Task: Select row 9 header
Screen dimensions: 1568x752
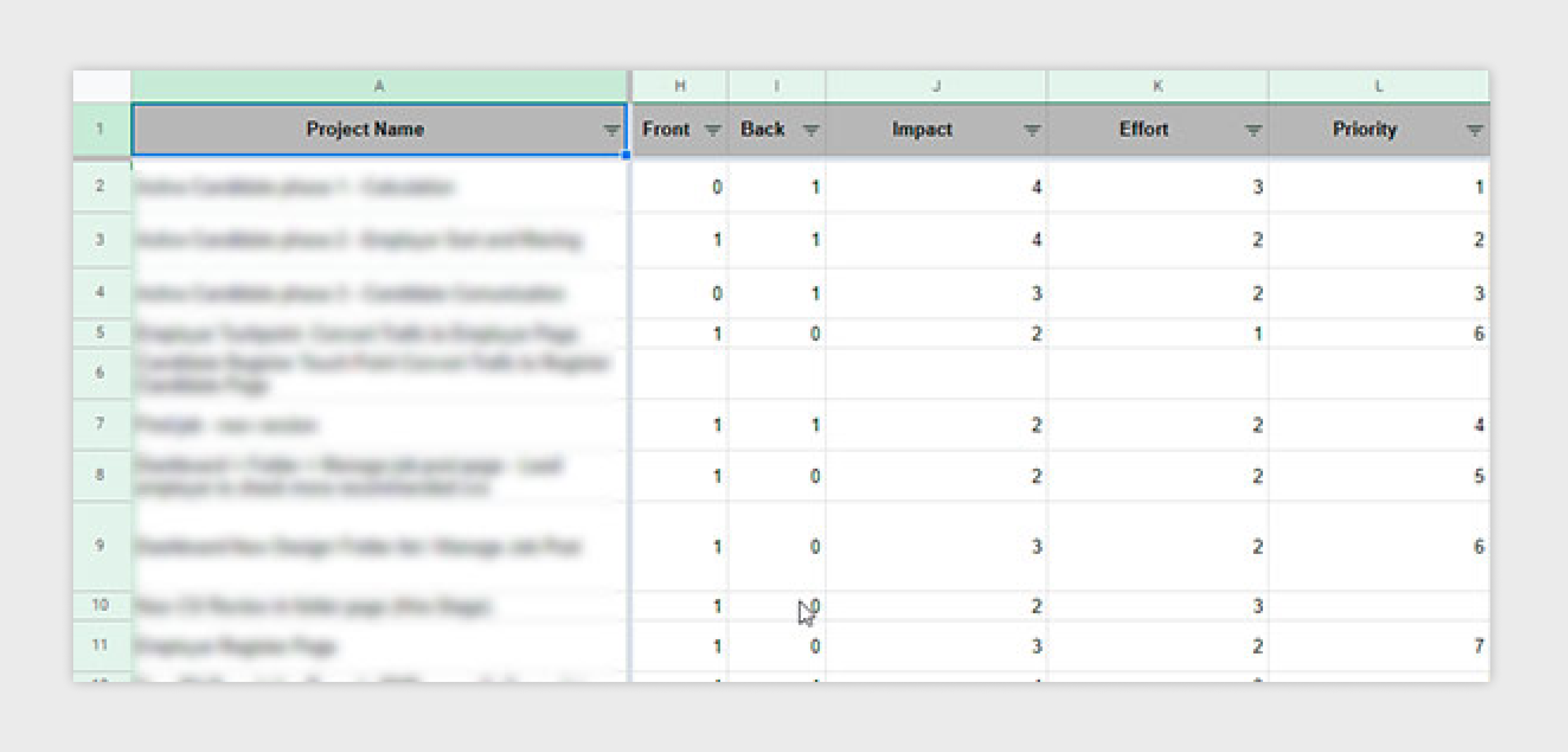Action: point(101,545)
